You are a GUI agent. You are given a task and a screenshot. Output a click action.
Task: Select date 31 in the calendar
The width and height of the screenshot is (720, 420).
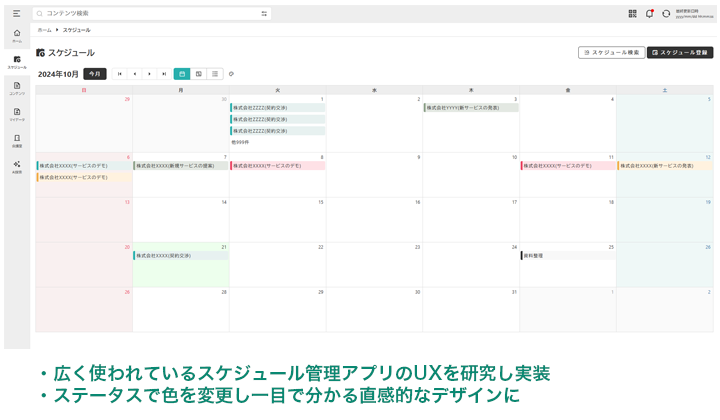click(514, 292)
